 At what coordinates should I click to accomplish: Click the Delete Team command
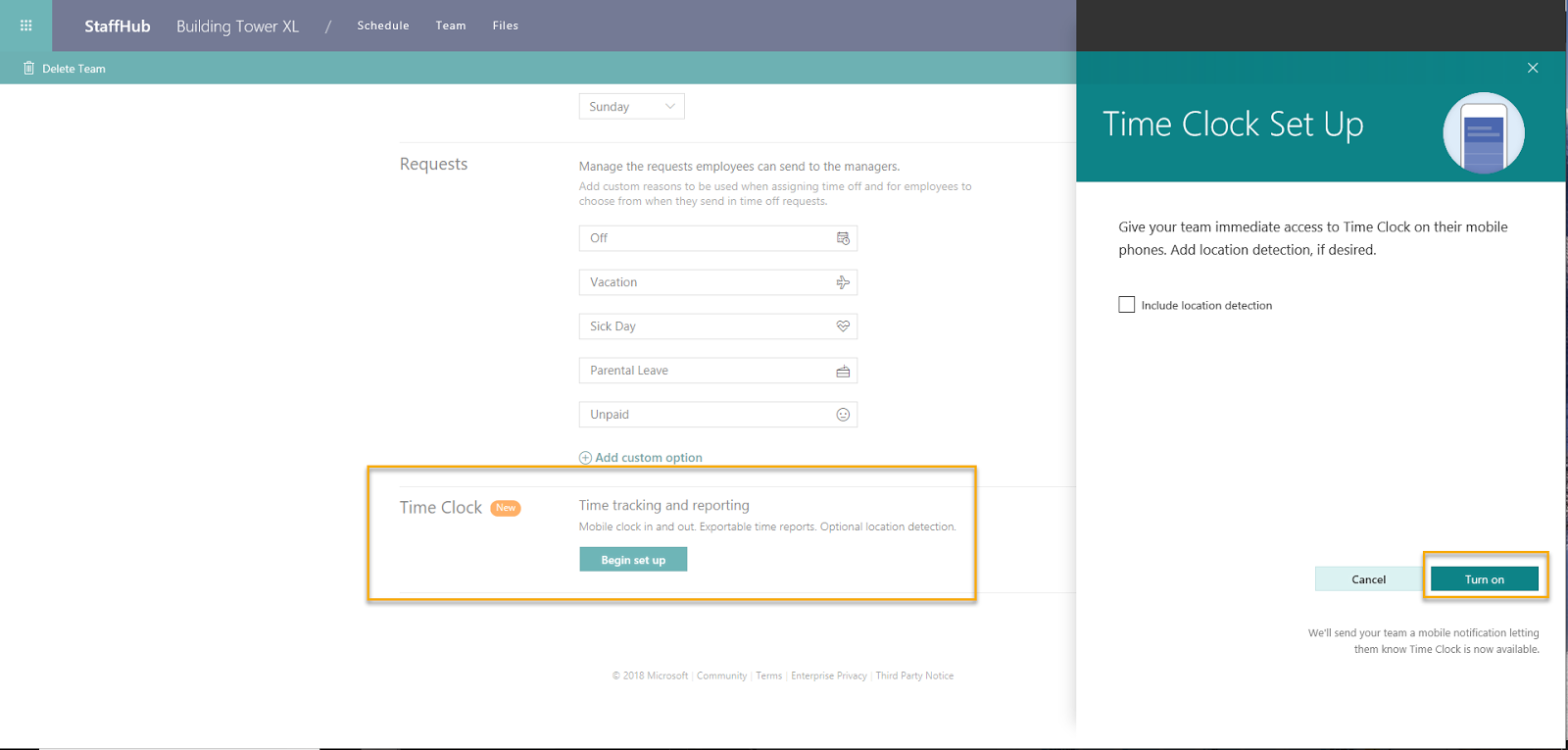(x=65, y=69)
